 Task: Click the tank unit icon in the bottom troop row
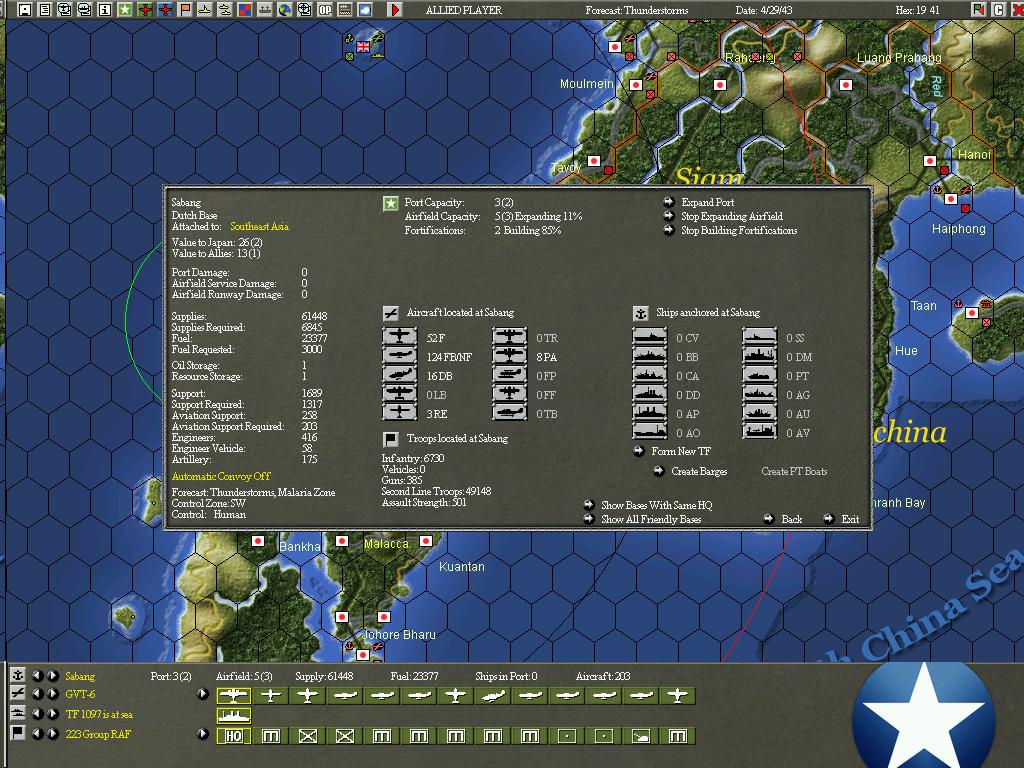[x=641, y=736]
